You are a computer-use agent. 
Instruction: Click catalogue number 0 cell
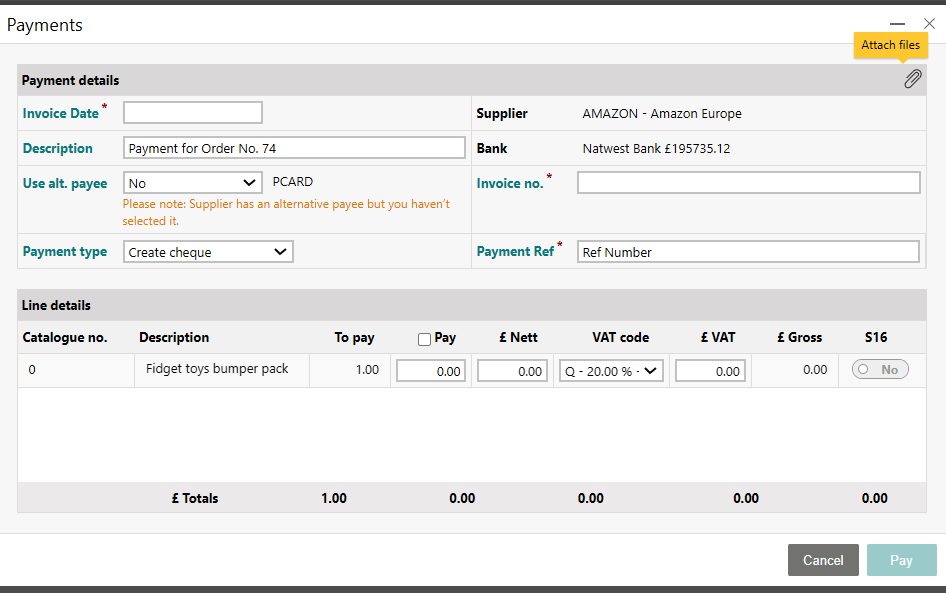click(32, 370)
